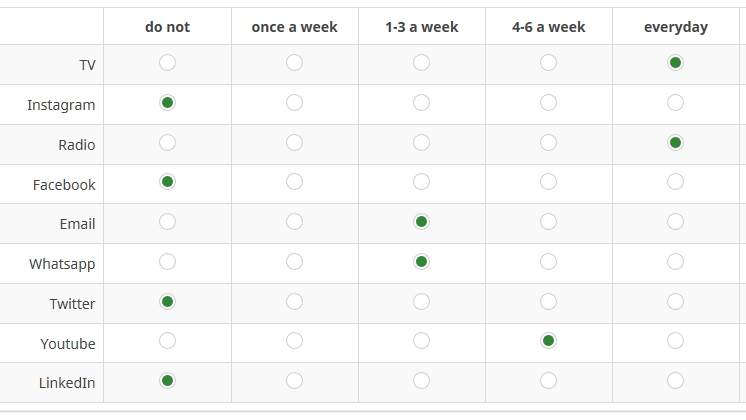Click the 'Whatsapp' row label
Viewport: 746px width, 420px height.
pyautogui.click(x=62, y=264)
